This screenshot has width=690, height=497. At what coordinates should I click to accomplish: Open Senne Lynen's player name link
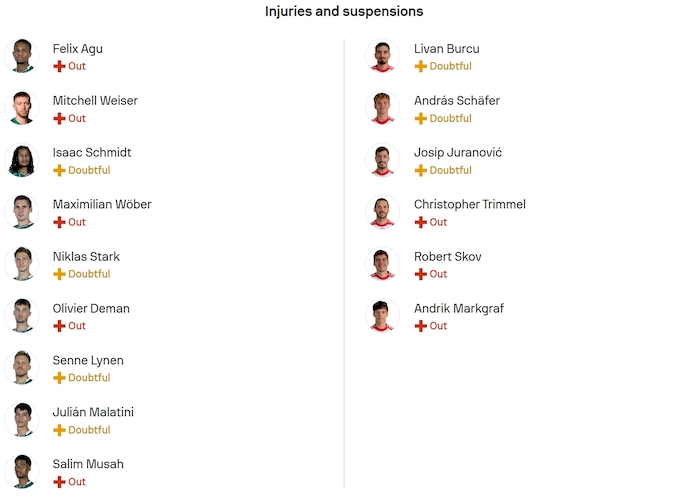click(x=88, y=360)
